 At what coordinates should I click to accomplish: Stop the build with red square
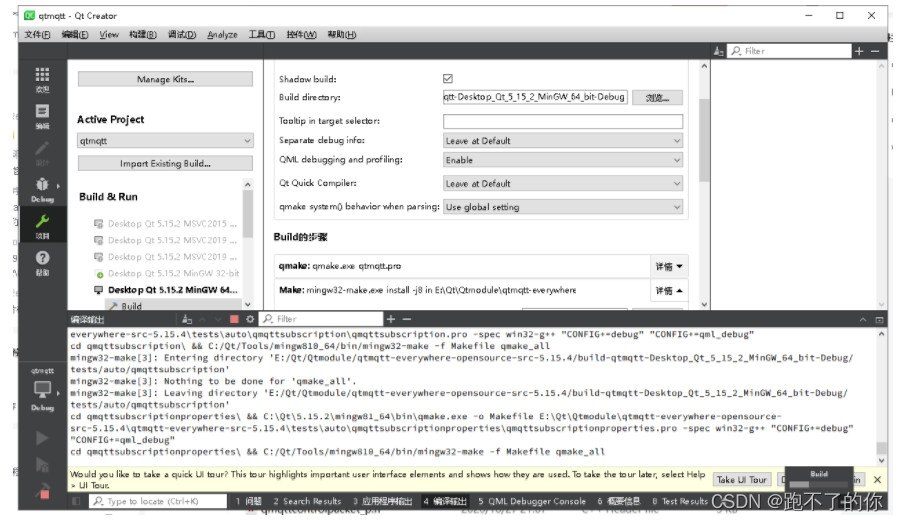[234, 319]
